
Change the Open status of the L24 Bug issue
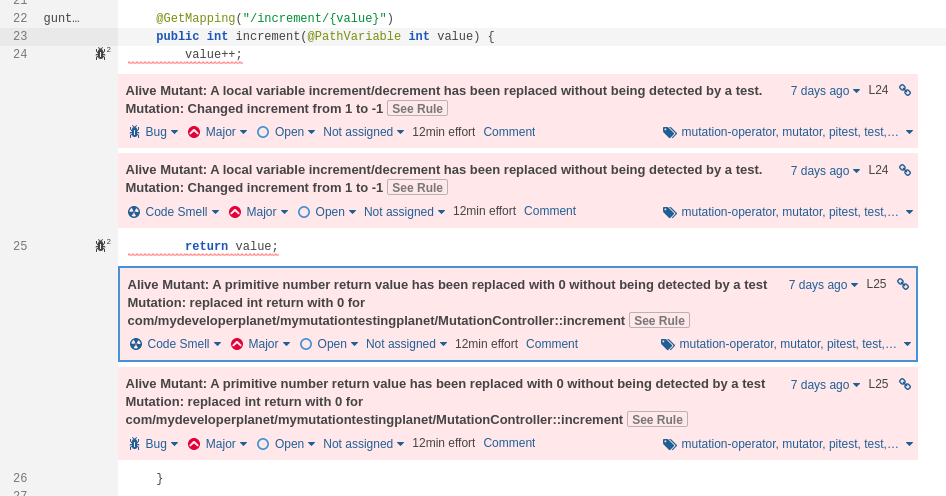pyautogui.click(x=285, y=132)
